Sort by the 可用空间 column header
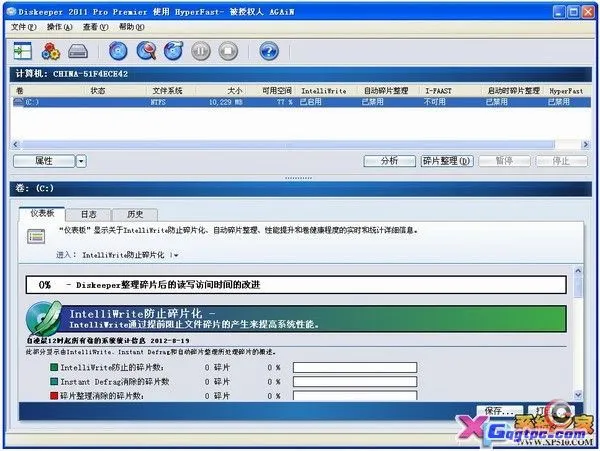The height and width of the screenshot is (451, 600). [x=272, y=91]
